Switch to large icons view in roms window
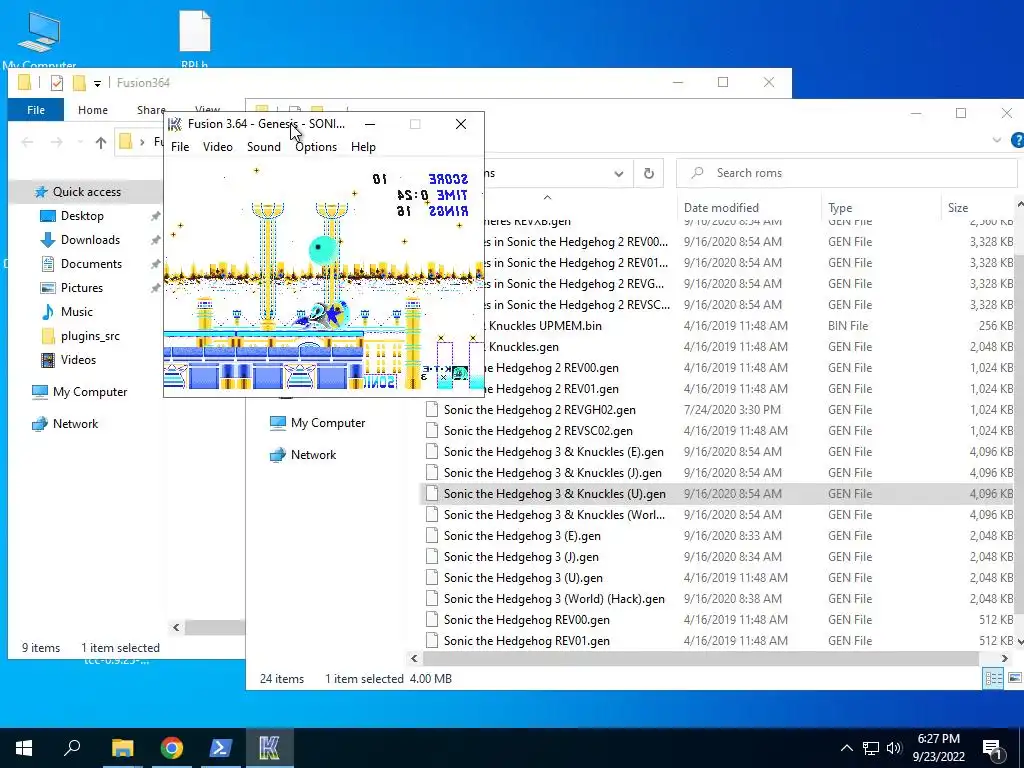 pyautogui.click(x=1014, y=679)
